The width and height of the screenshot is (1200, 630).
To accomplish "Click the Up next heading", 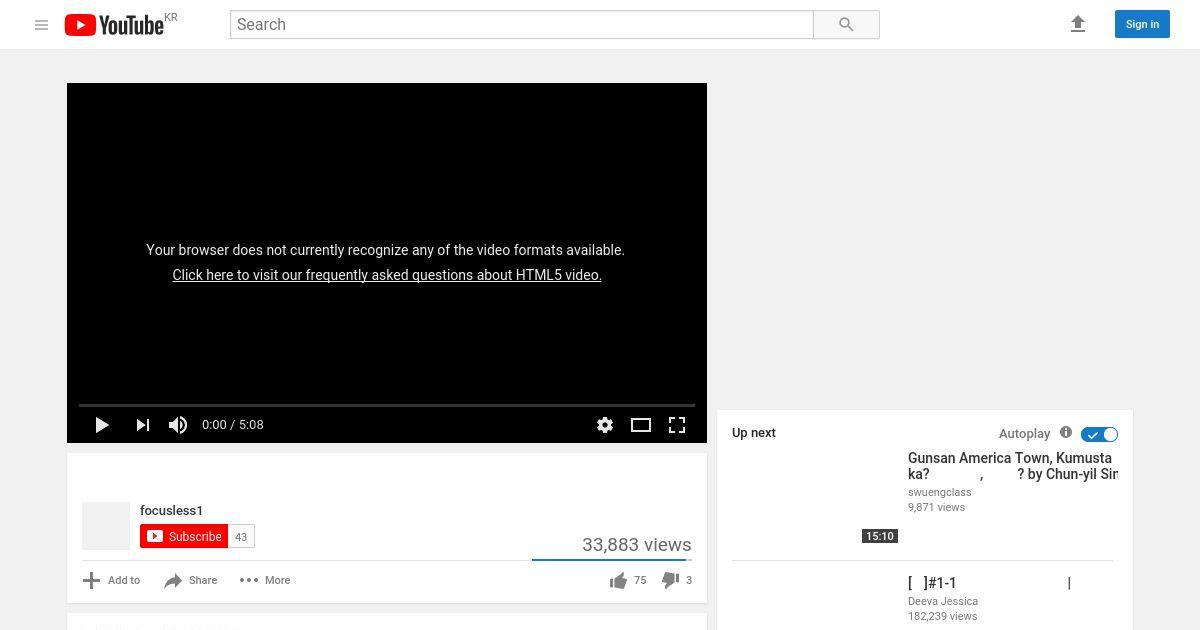I will pos(754,433).
